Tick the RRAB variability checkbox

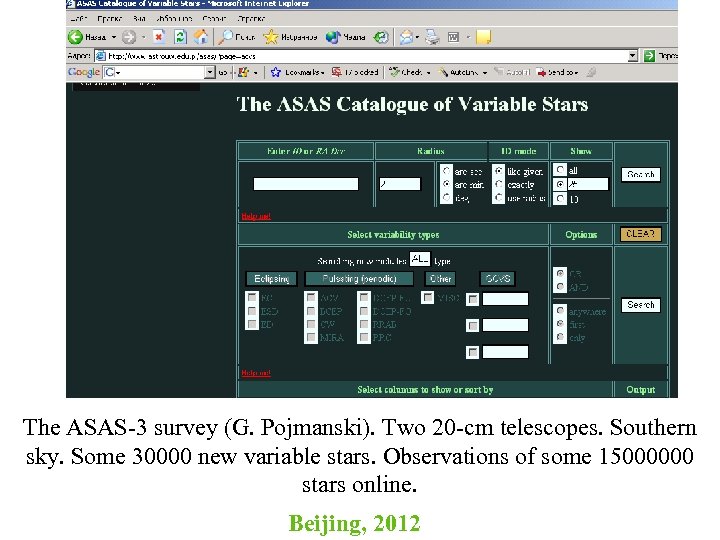(x=364, y=324)
